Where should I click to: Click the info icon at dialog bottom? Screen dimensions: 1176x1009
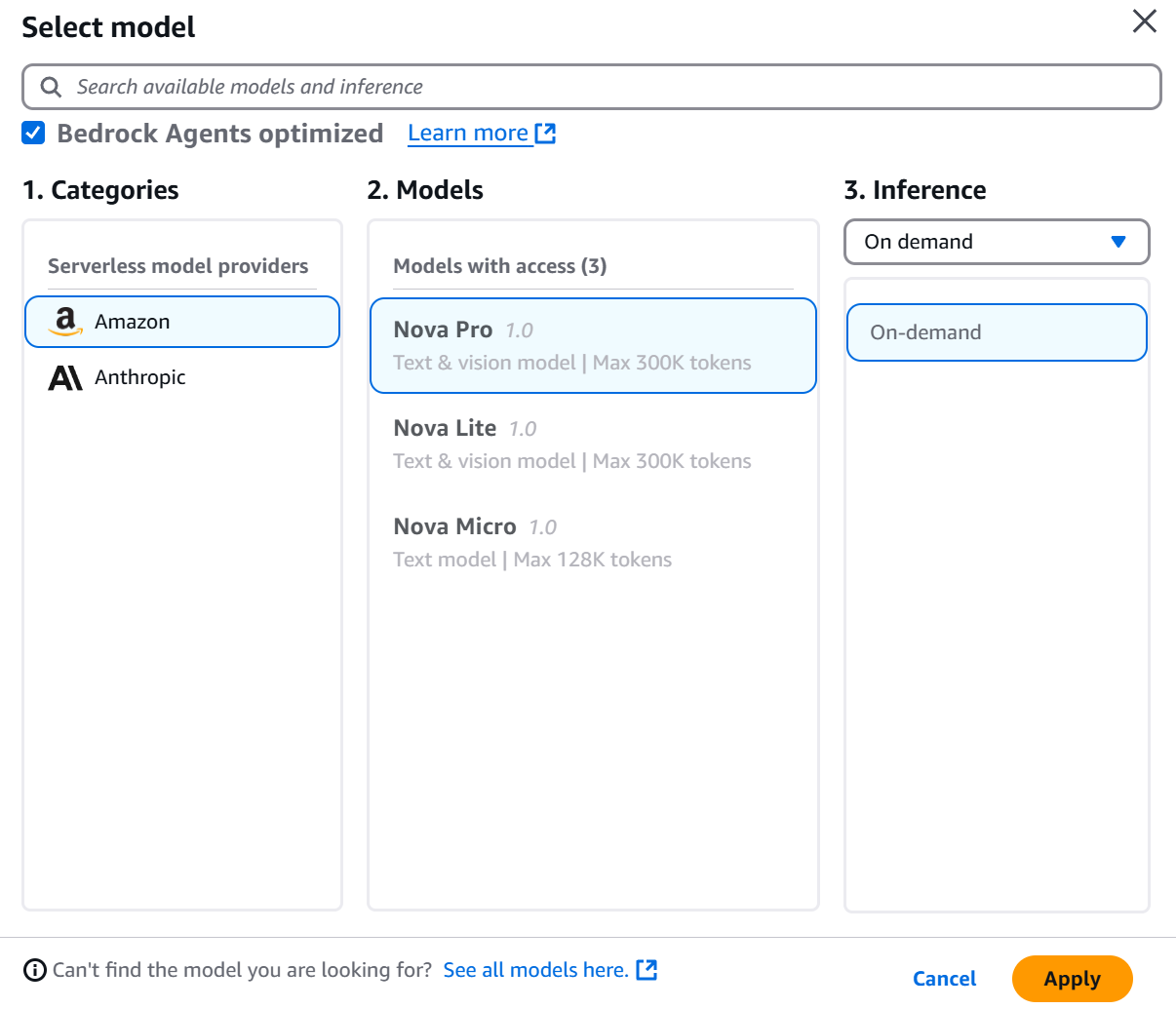35,970
